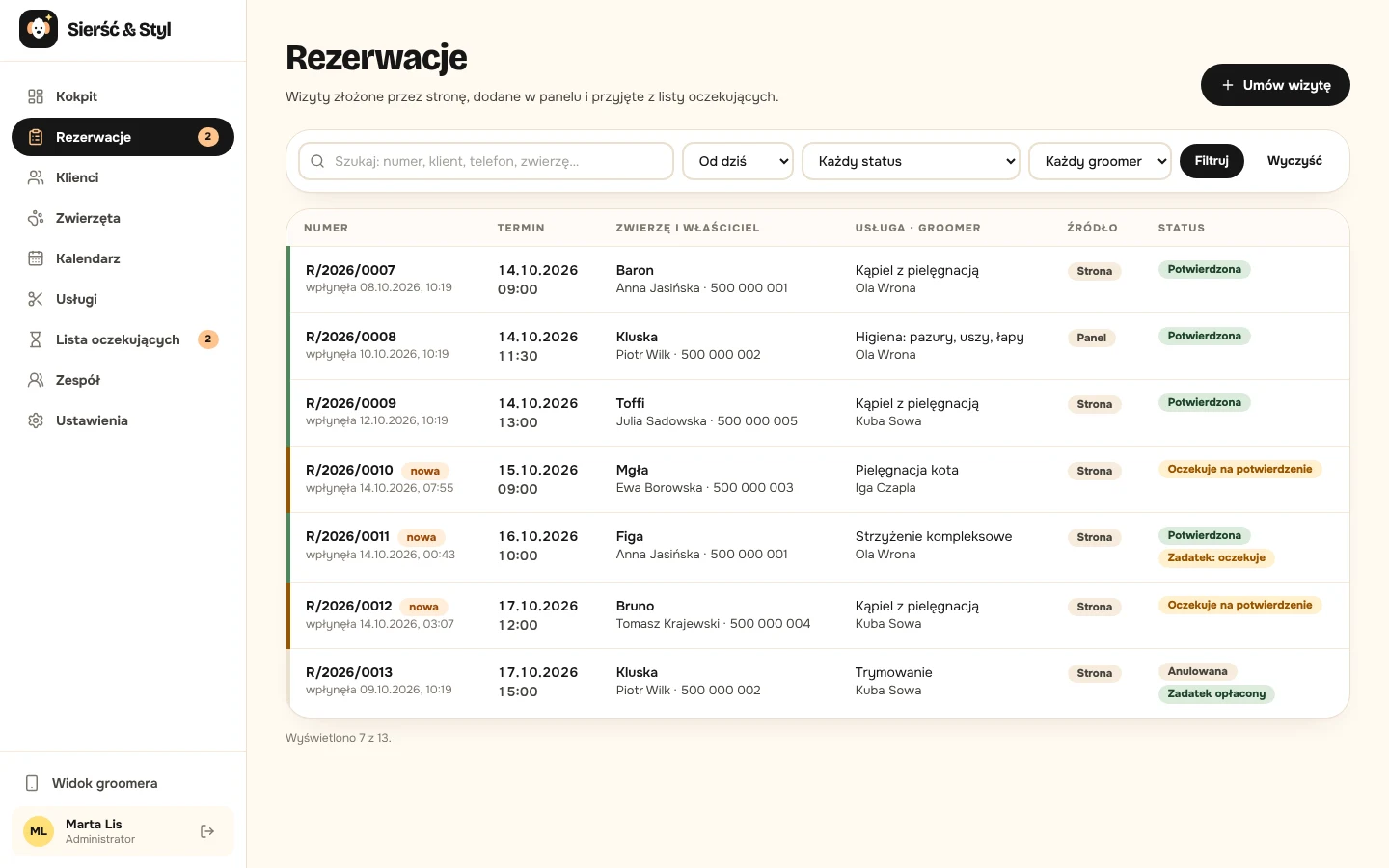Screen dimensions: 1389x868
Task: Select reservation R/2026/0009
Action: click(x=351, y=403)
